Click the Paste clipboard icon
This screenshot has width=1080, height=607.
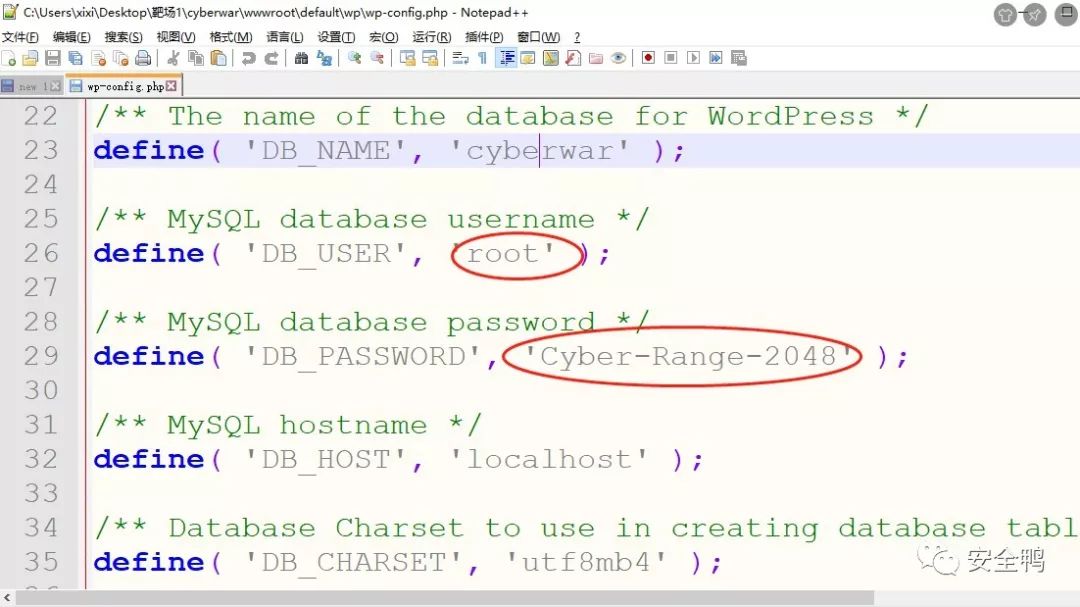point(218,59)
